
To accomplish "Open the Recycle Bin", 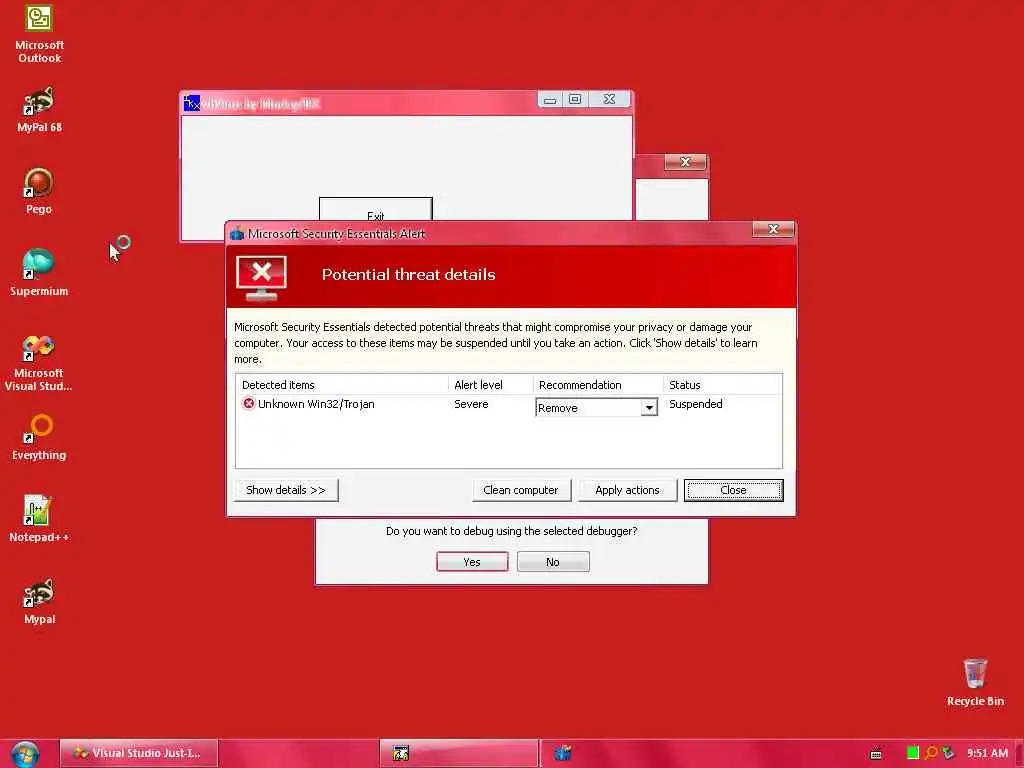I will 975,683.
